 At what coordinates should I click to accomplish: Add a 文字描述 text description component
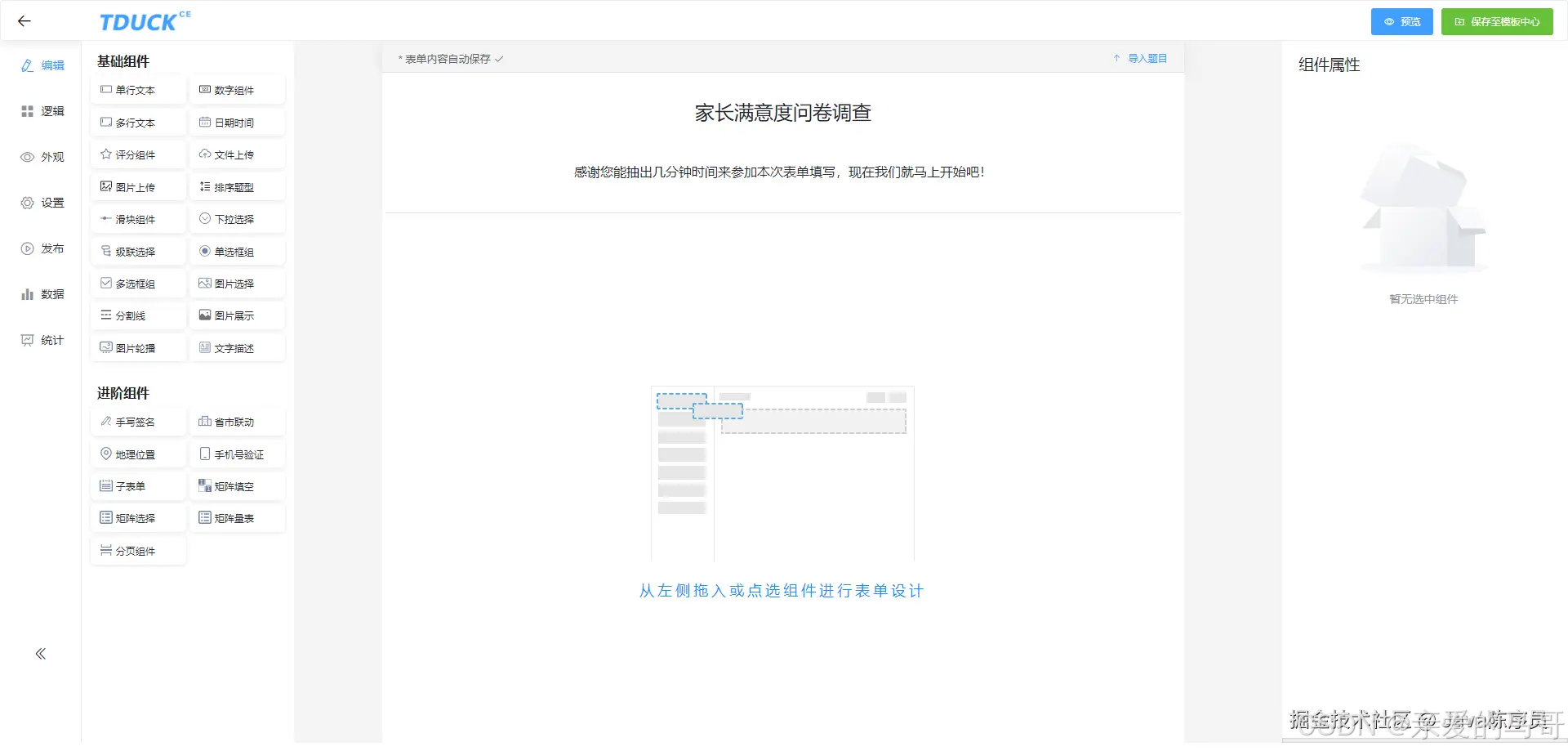pyautogui.click(x=238, y=348)
